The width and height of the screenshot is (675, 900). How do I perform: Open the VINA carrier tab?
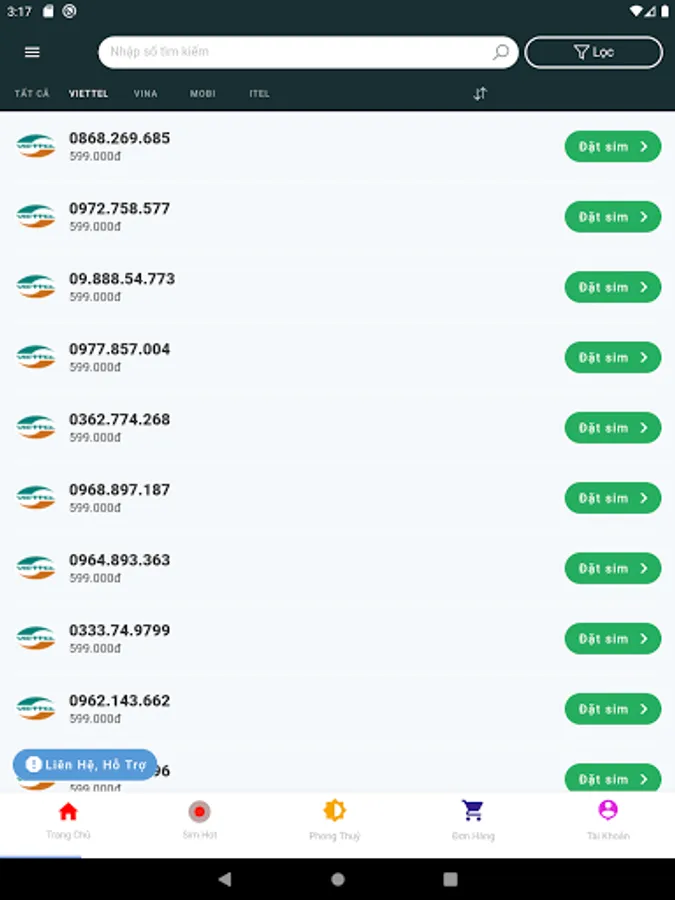146,93
